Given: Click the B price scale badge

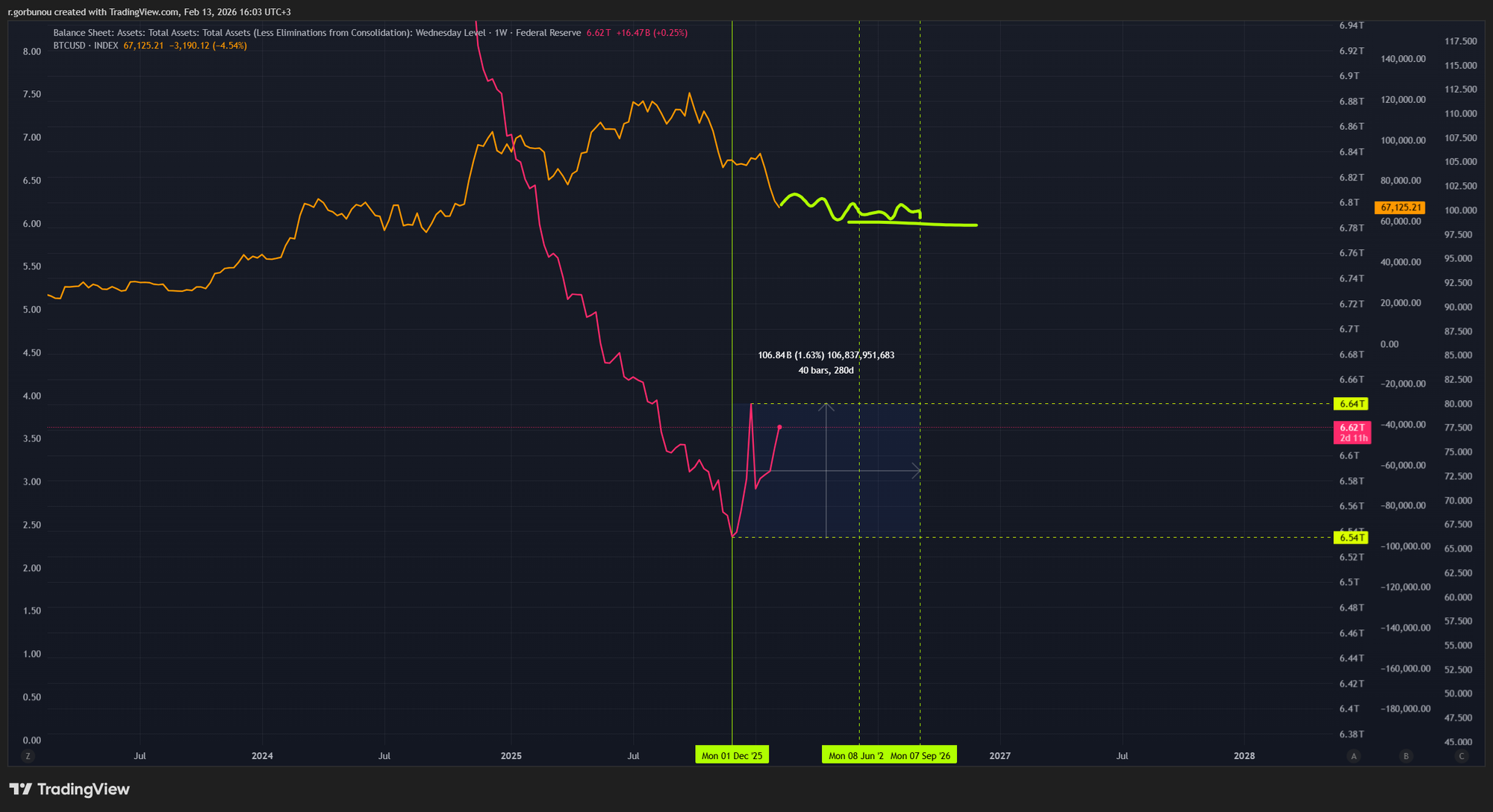Looking at the screenshot, I should [1406, 756].
